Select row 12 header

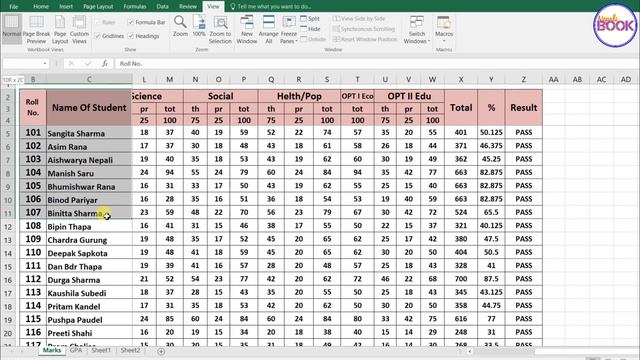[x=8, y=227]
